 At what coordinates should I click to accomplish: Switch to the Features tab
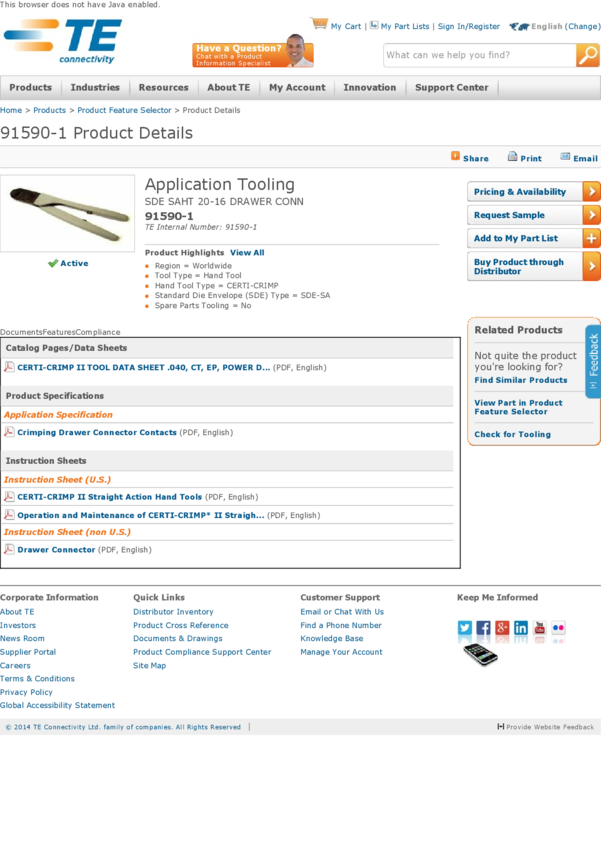tap(59, 332)
